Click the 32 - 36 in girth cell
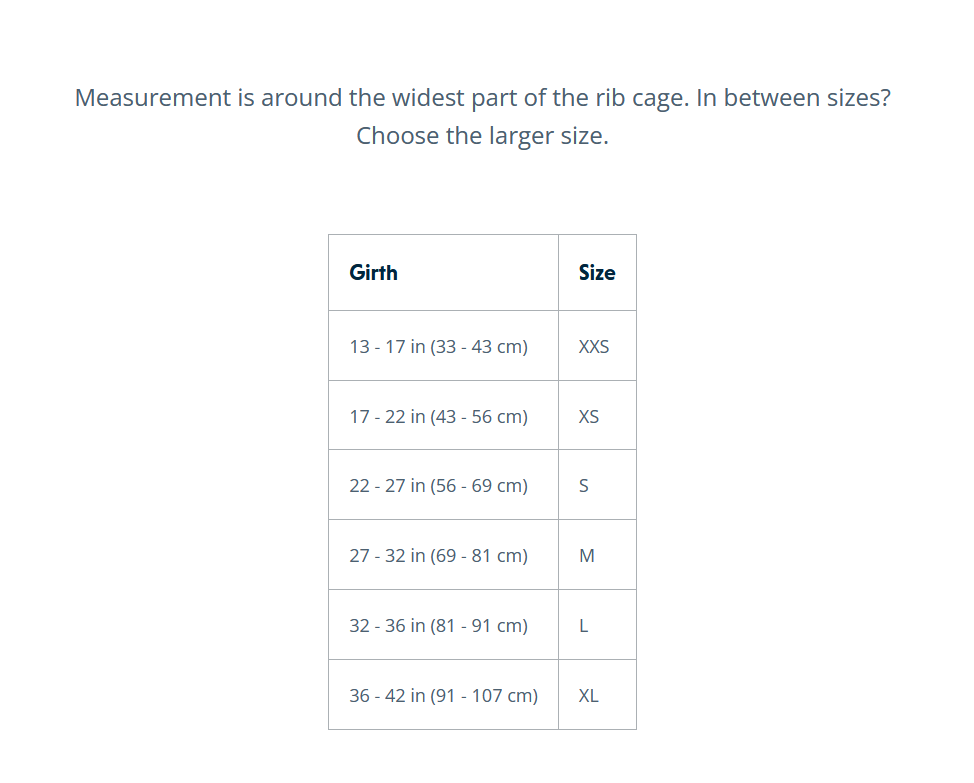 (443, 625)
